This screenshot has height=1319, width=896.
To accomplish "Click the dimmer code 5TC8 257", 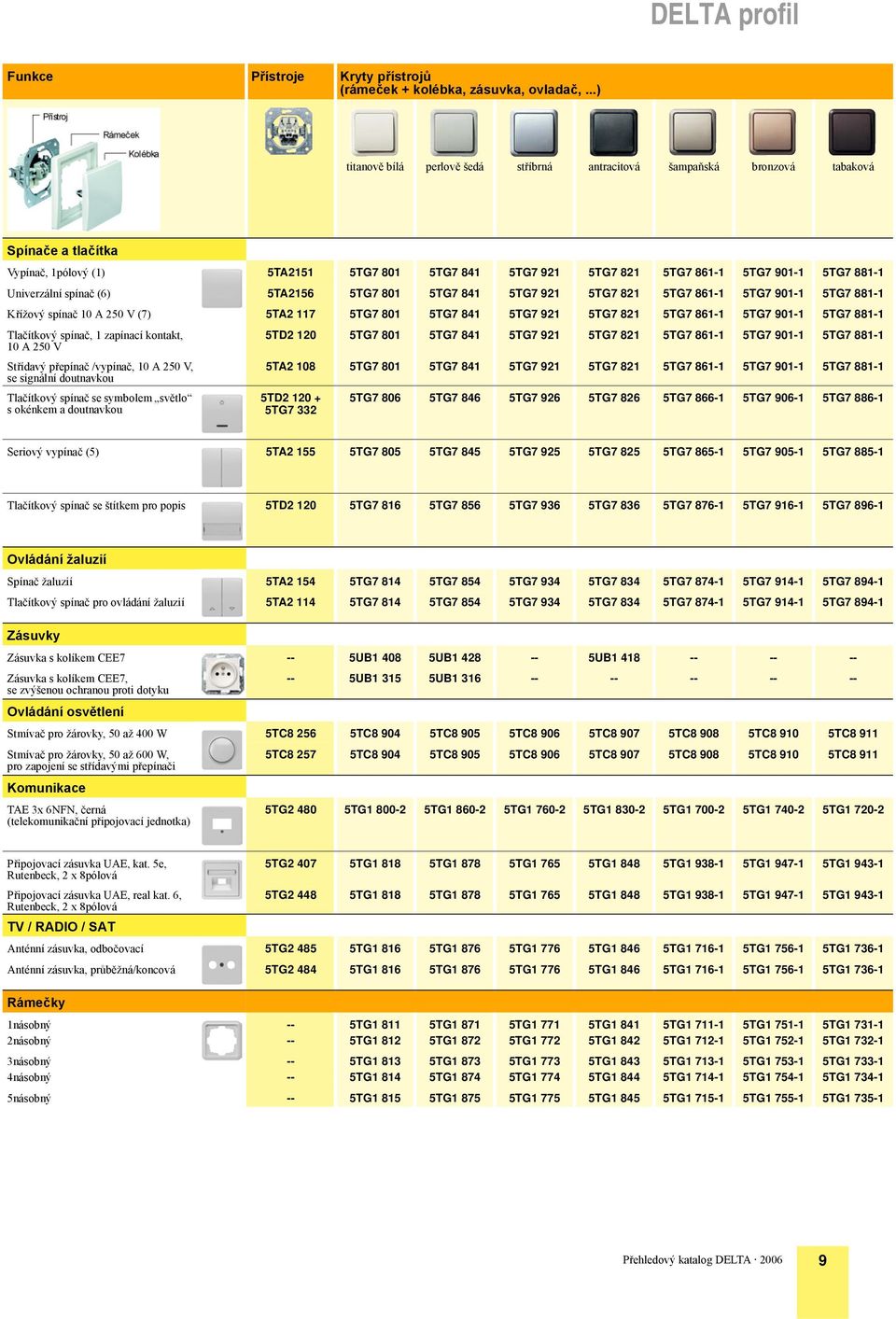I will 290,754.
